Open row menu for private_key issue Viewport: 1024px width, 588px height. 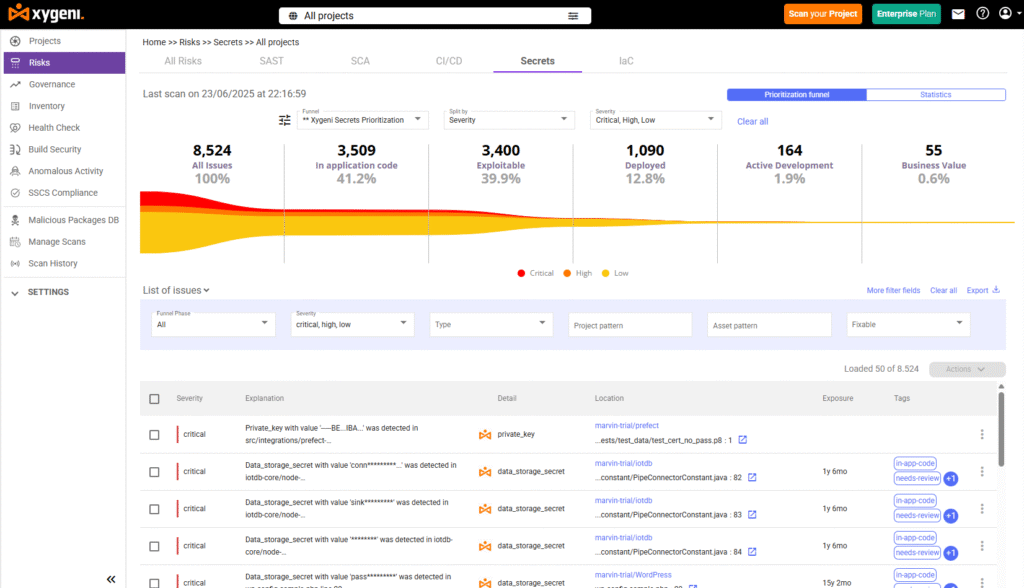pos(982,434)
